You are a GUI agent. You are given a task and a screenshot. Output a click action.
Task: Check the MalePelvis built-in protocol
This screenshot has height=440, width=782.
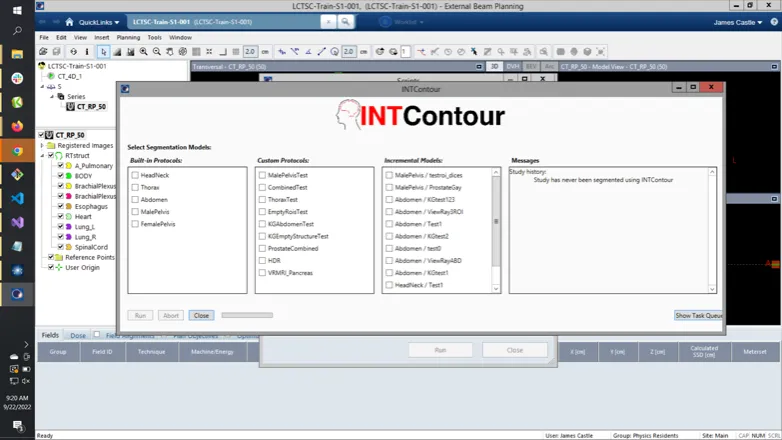pos(135,212)
